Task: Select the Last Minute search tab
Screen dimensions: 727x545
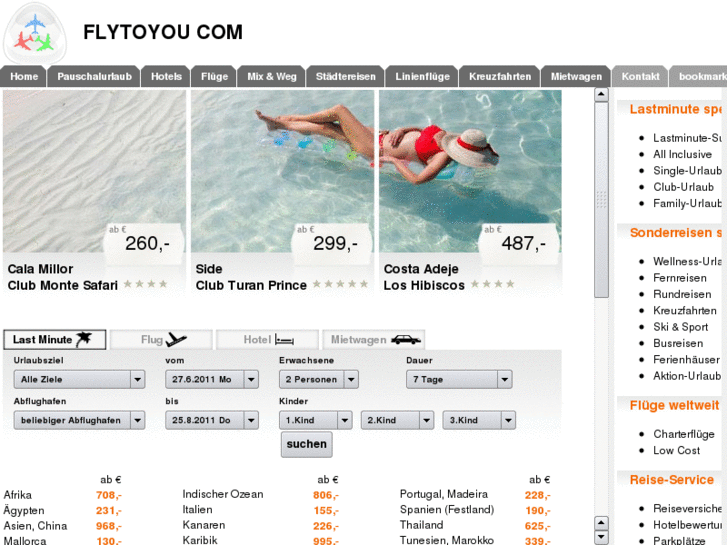Action: click(55, 340)
